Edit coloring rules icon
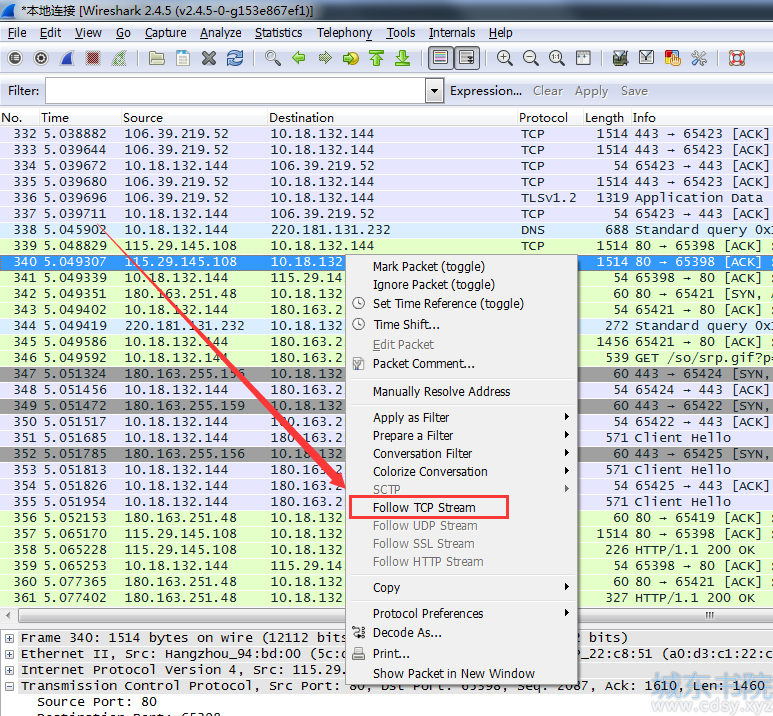 (x=672, y=58)
